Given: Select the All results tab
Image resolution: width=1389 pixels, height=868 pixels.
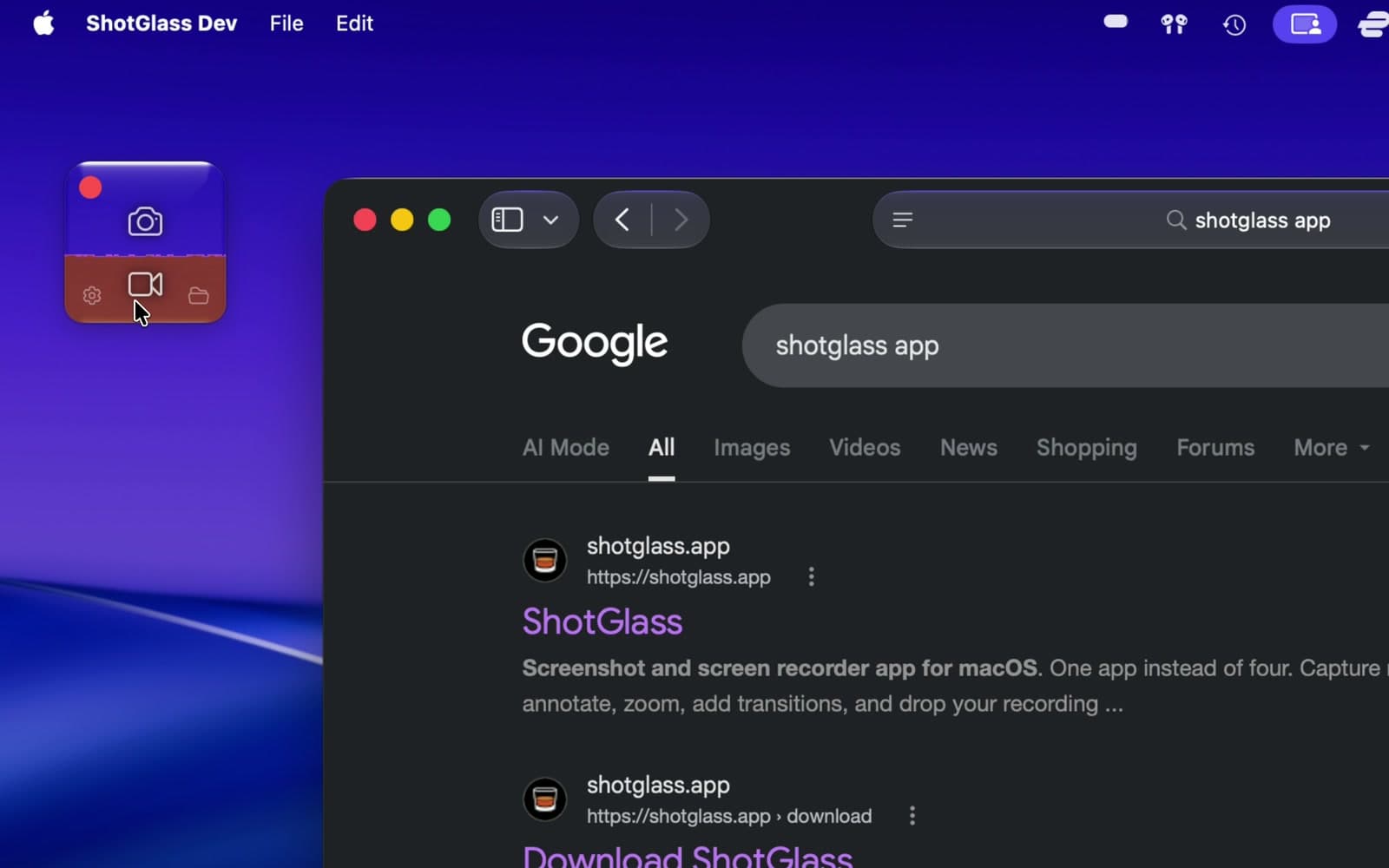Looking at the screenshot, I should (662, 447).
